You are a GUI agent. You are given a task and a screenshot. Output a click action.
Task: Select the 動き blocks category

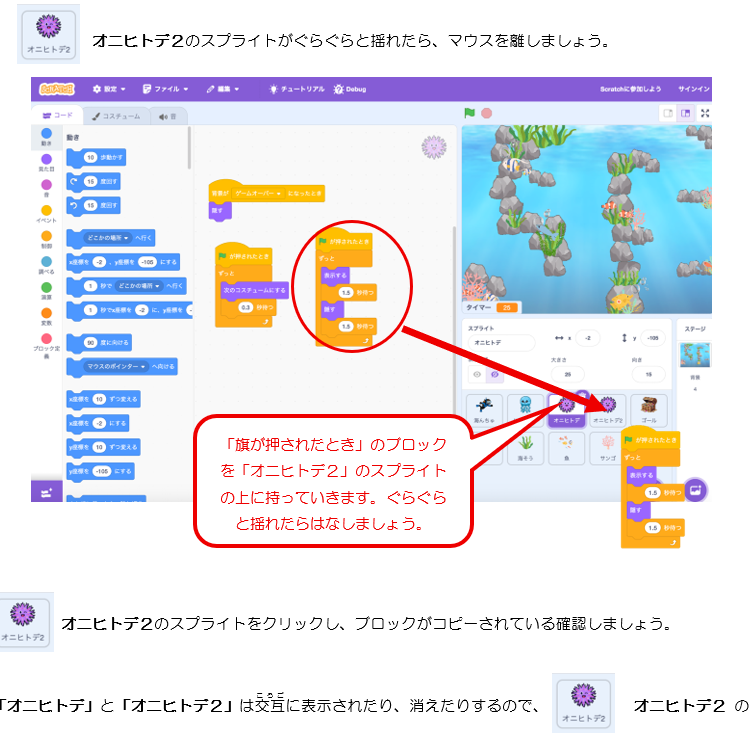click(47, 137)
